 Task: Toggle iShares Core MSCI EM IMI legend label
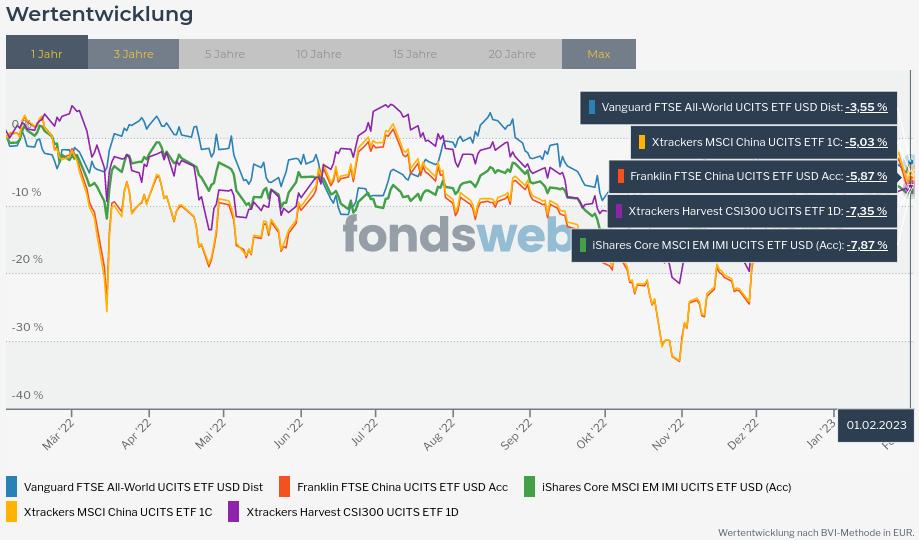click(x=666, y=487)
